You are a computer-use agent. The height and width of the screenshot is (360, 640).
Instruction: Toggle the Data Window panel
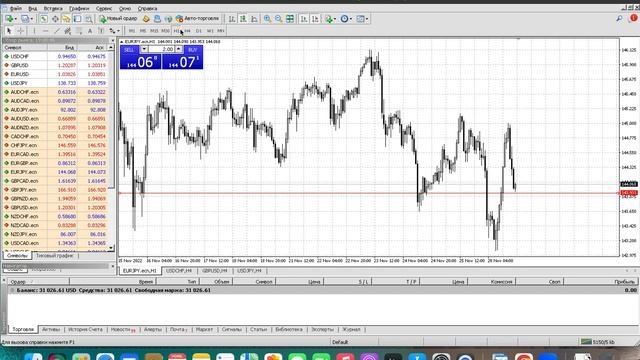(55, 19)
